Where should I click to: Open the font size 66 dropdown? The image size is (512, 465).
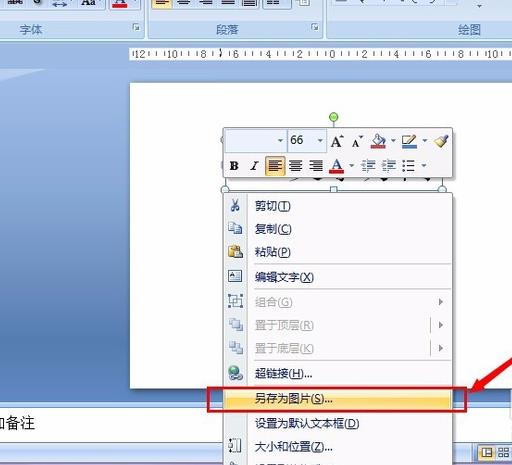320,141
